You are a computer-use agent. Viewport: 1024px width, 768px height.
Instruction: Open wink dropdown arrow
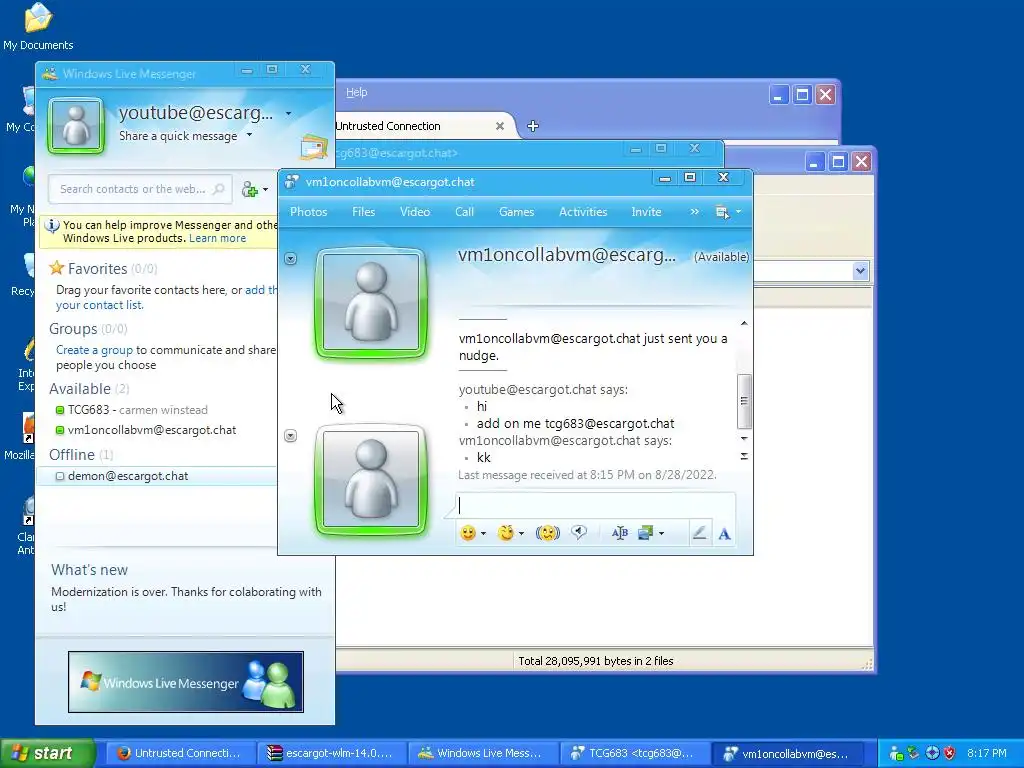click(521, 534)
